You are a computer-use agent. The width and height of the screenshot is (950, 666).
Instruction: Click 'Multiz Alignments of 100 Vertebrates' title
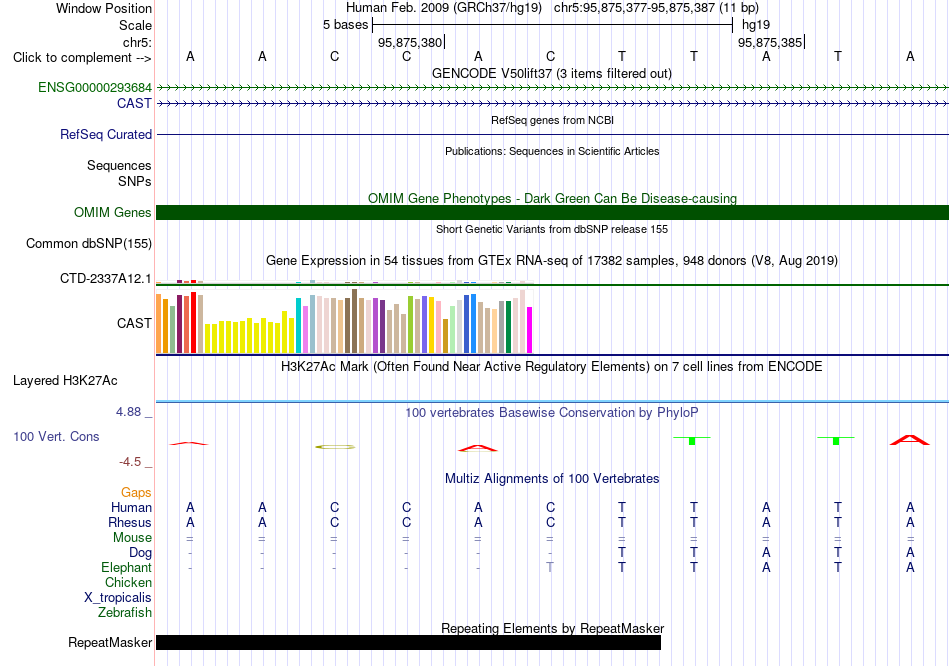click(552, 479)
